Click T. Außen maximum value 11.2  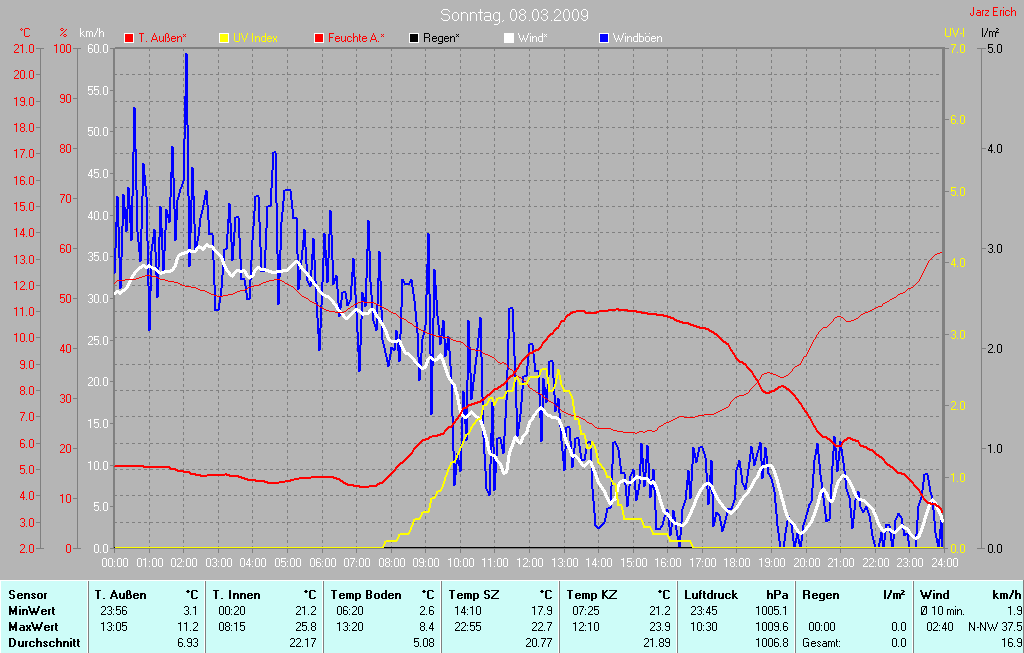point(188,626)
